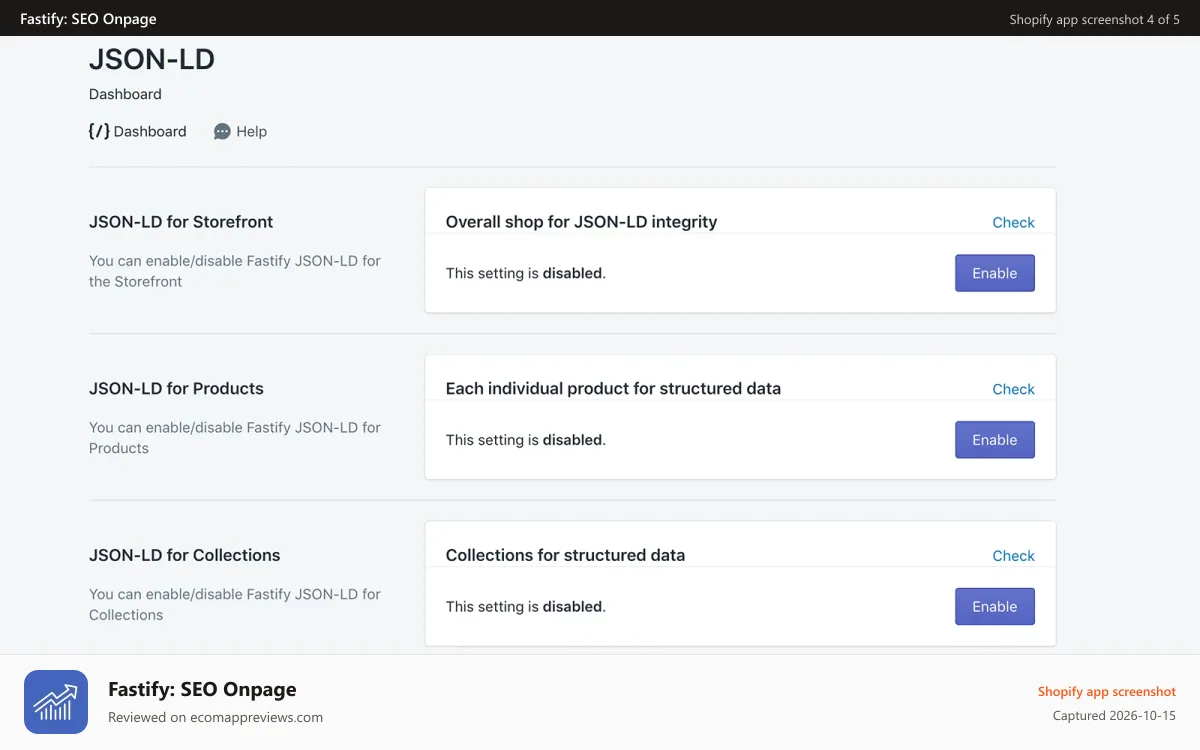
Task: Click the Storefront card's disabled status text
Action: coord(526,273)
